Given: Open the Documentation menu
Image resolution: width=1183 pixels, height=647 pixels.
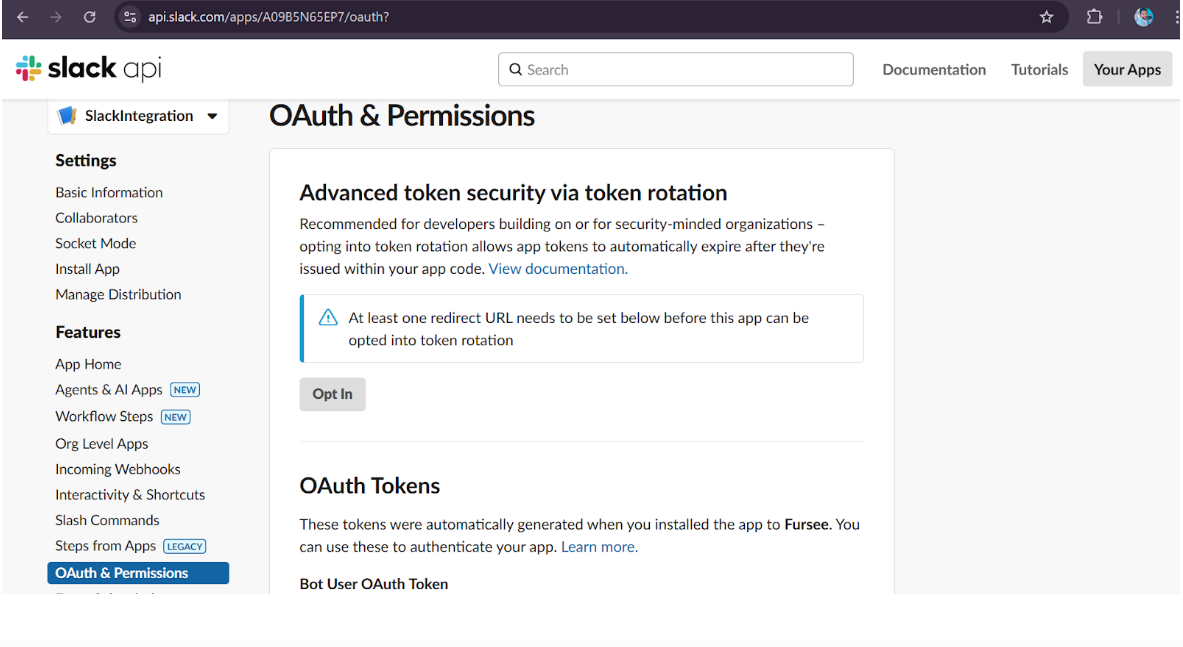Looking at the screenshot, I should coord(934,69).
